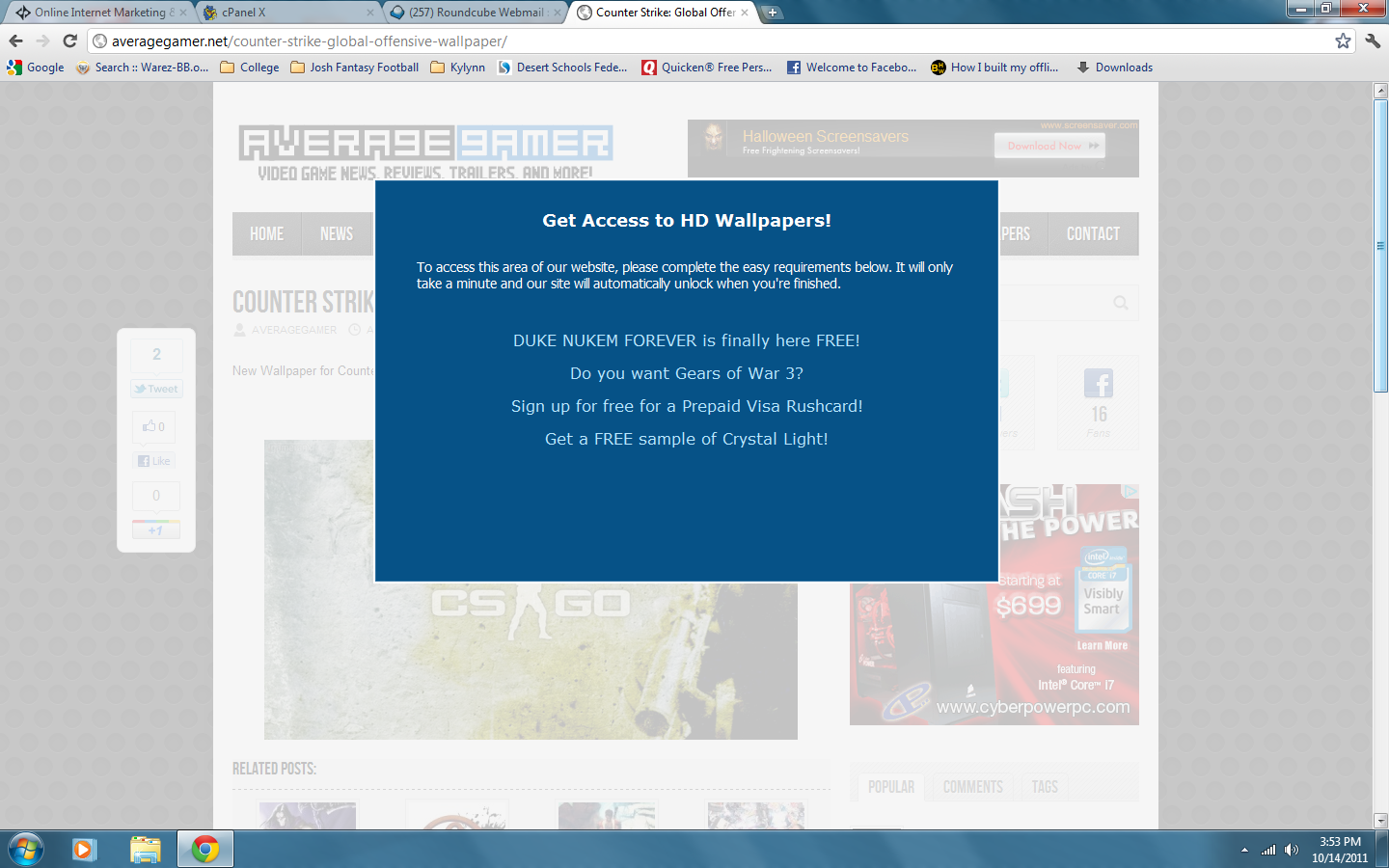Click the site info globe in address bar
Viewport: 1389px width, 868px height.
pyautogui.click(x=99, y=41)
